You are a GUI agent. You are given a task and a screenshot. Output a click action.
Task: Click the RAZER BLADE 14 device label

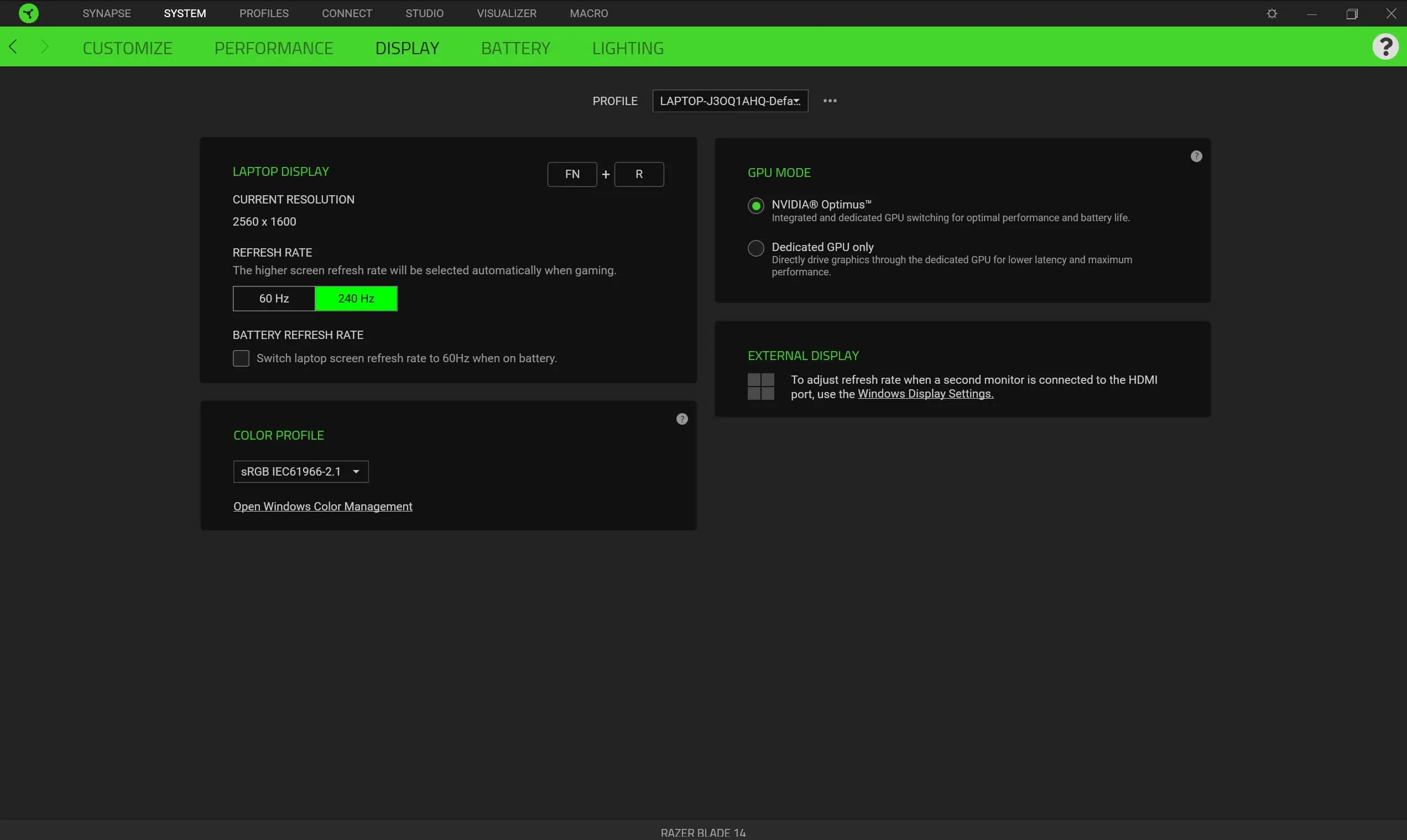click(x=703, y=833)
